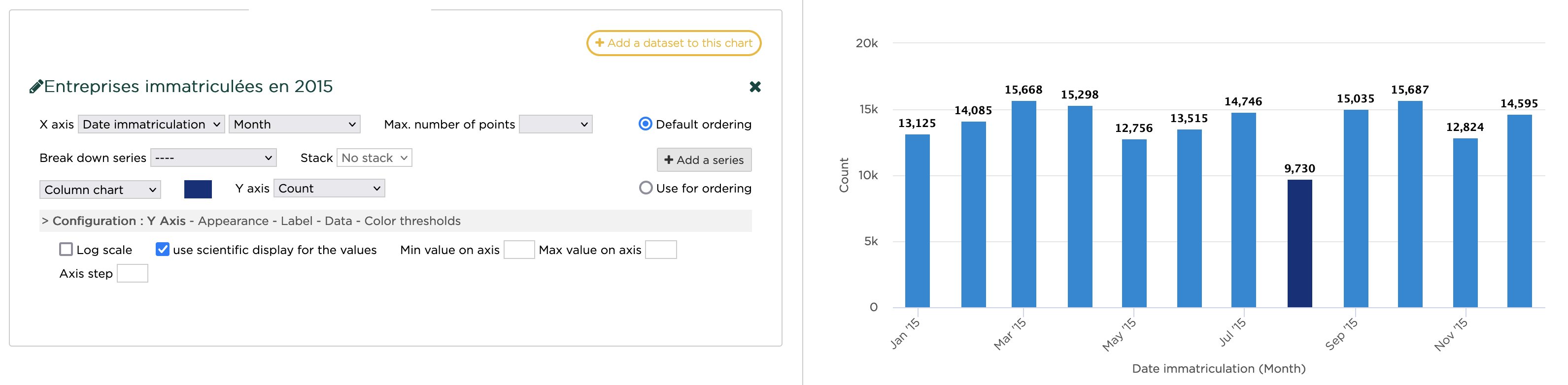Open the Y axis Count dropdown

pyautogui.click(x=329, y=189)
